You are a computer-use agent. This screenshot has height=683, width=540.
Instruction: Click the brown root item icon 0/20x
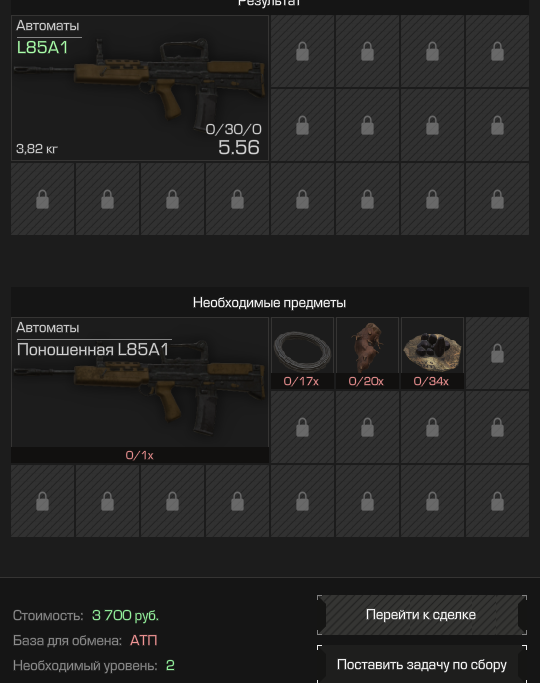(367, 353)
